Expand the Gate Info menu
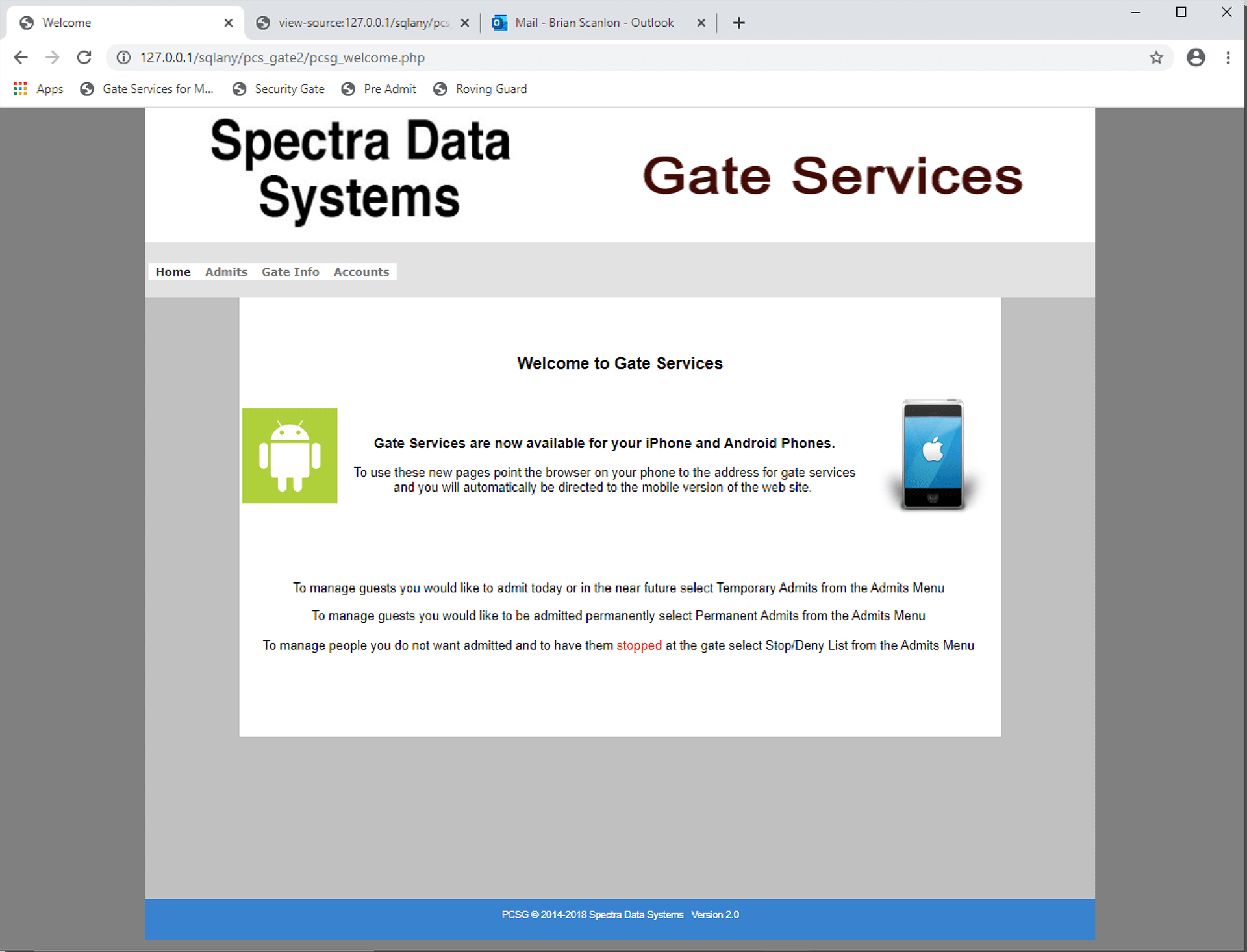This screenshot has height=952, width=1247. pyautogui.click(x=290, y=272)
